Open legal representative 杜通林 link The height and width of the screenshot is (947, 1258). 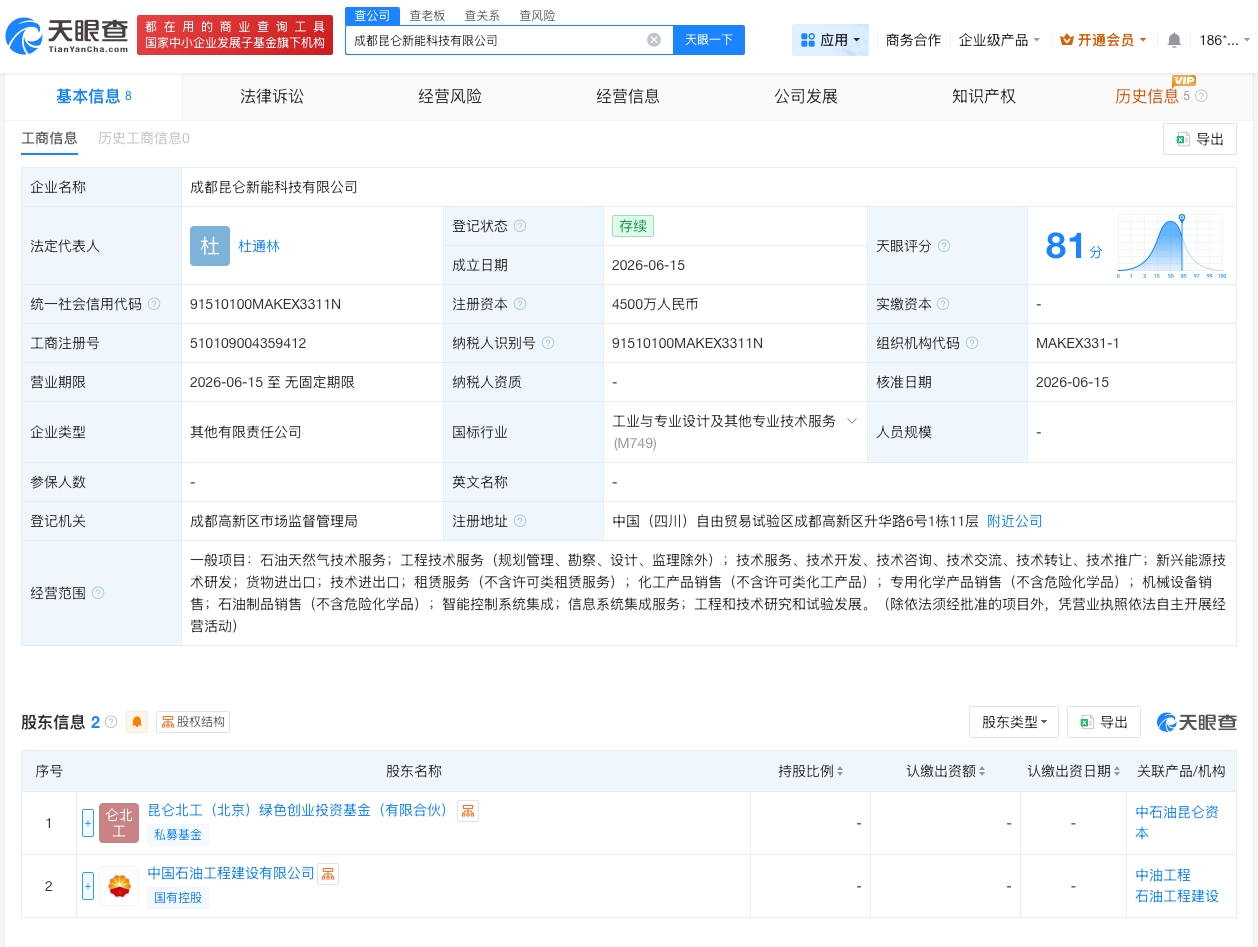pos(259,246)
